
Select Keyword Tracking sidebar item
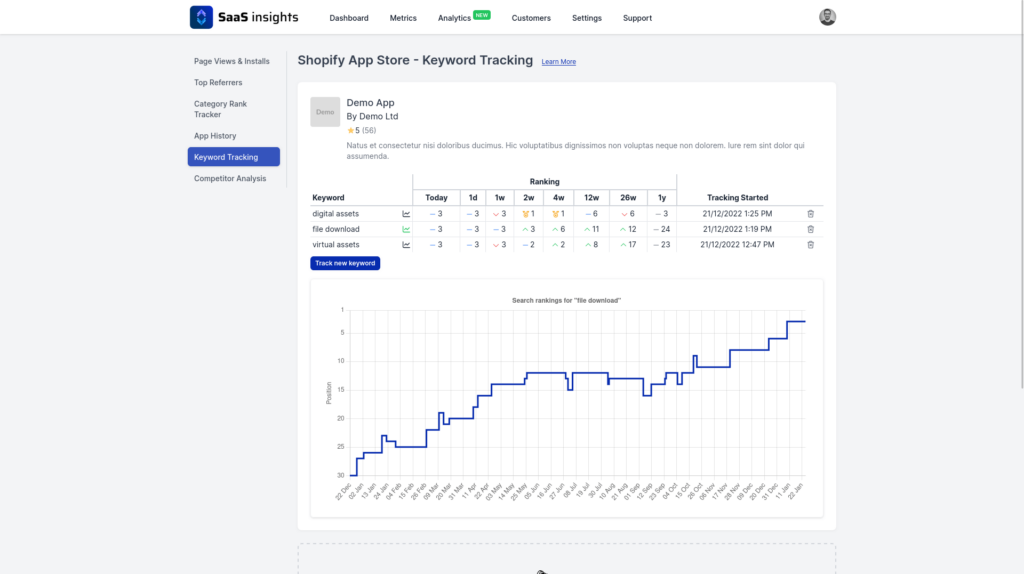click(234, 157)
